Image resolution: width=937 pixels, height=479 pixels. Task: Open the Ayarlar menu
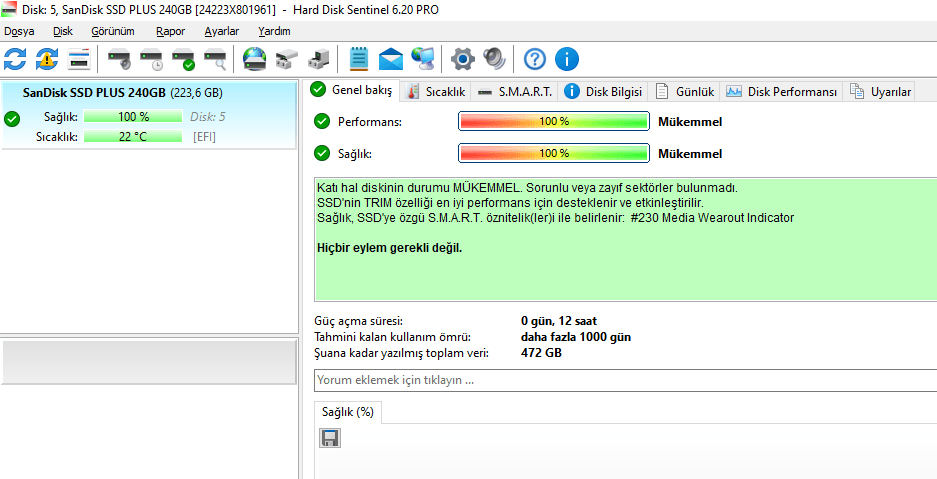pyautogui.click(x=222, y=31)
